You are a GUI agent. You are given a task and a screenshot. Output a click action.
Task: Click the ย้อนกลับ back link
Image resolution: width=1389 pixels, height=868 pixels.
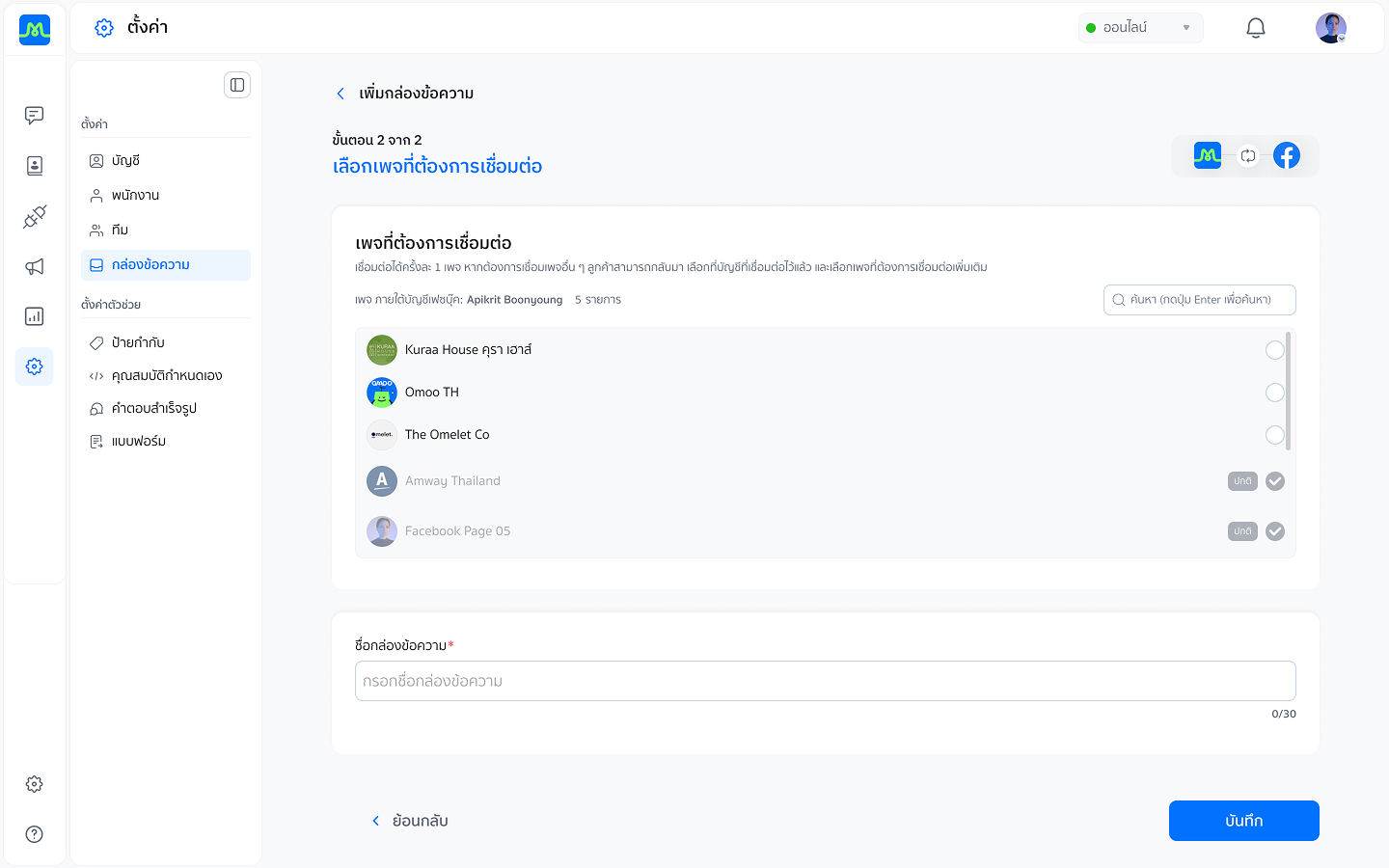pyautogui.click(x=410, y=821)
